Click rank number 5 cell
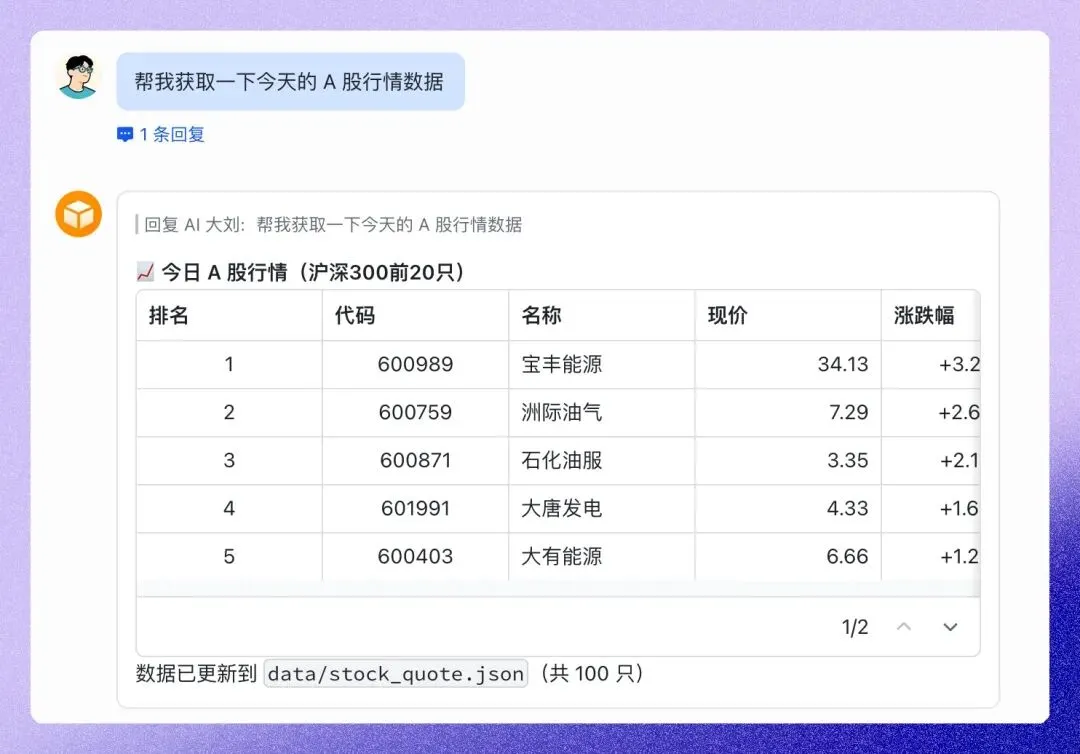Screen dimensions: 1080x754 coord(229,556)
